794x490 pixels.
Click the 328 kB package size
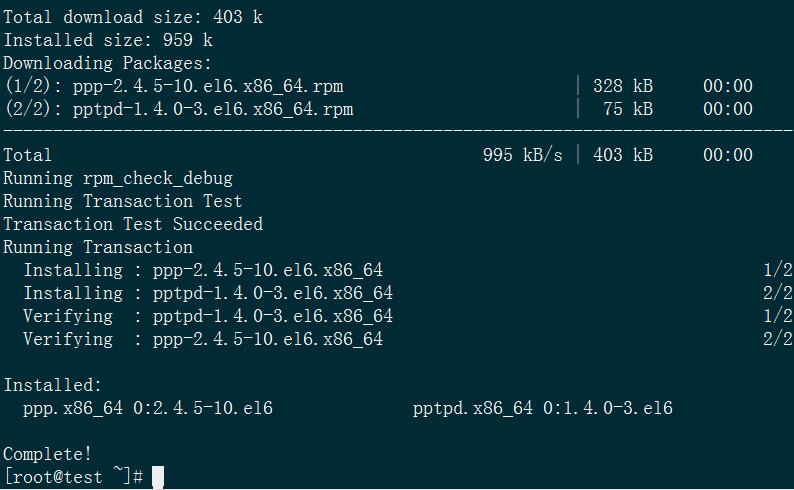pyautogui.click(x=622, y=86)
